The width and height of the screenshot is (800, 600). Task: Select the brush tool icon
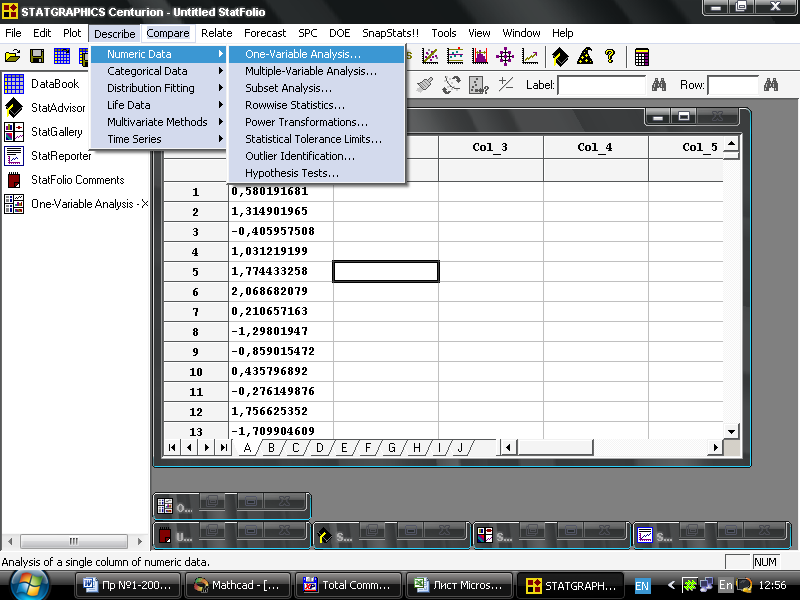tap(424, 85)
